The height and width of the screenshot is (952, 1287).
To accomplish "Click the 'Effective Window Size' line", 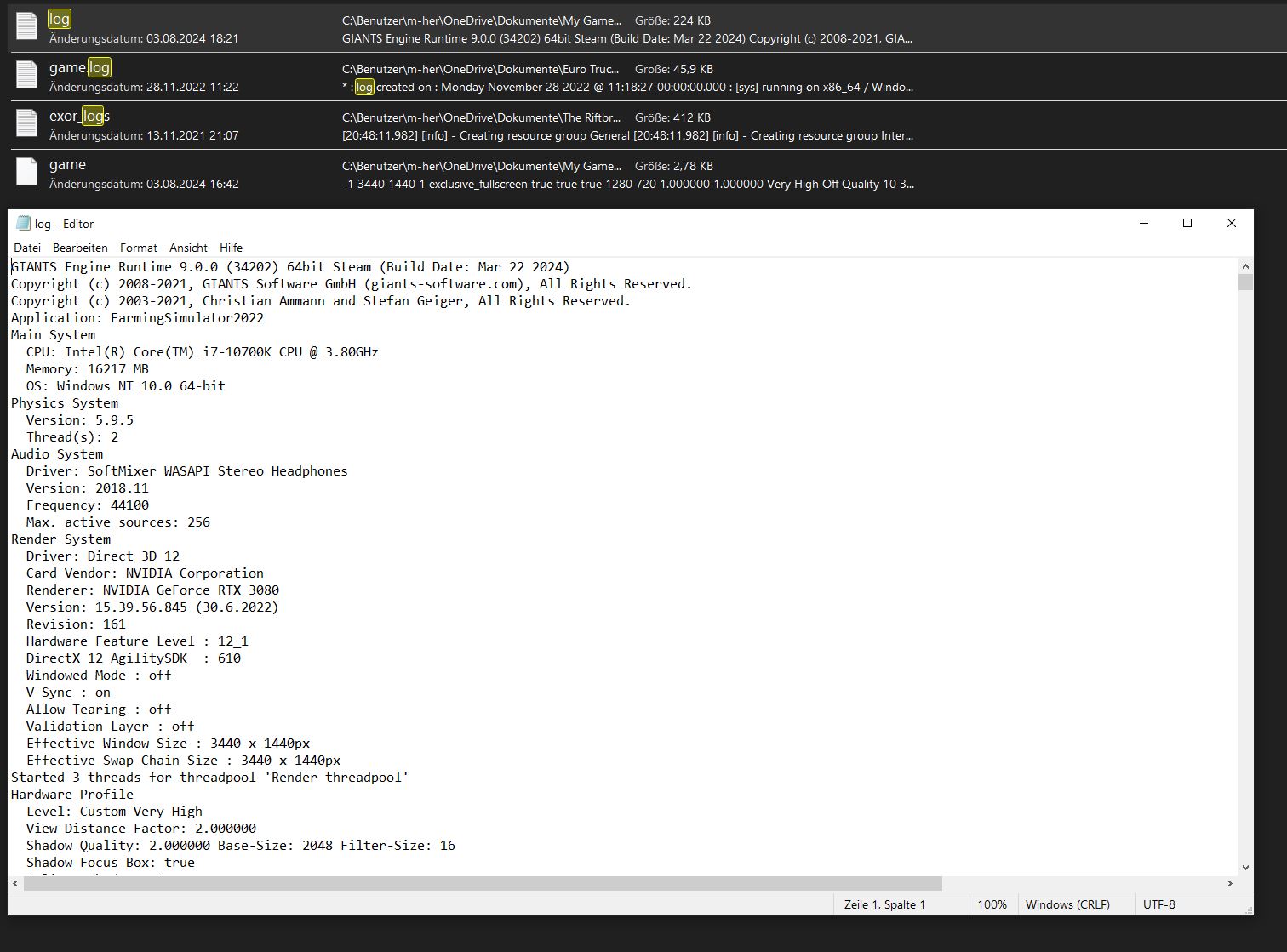I will point(168,743).
